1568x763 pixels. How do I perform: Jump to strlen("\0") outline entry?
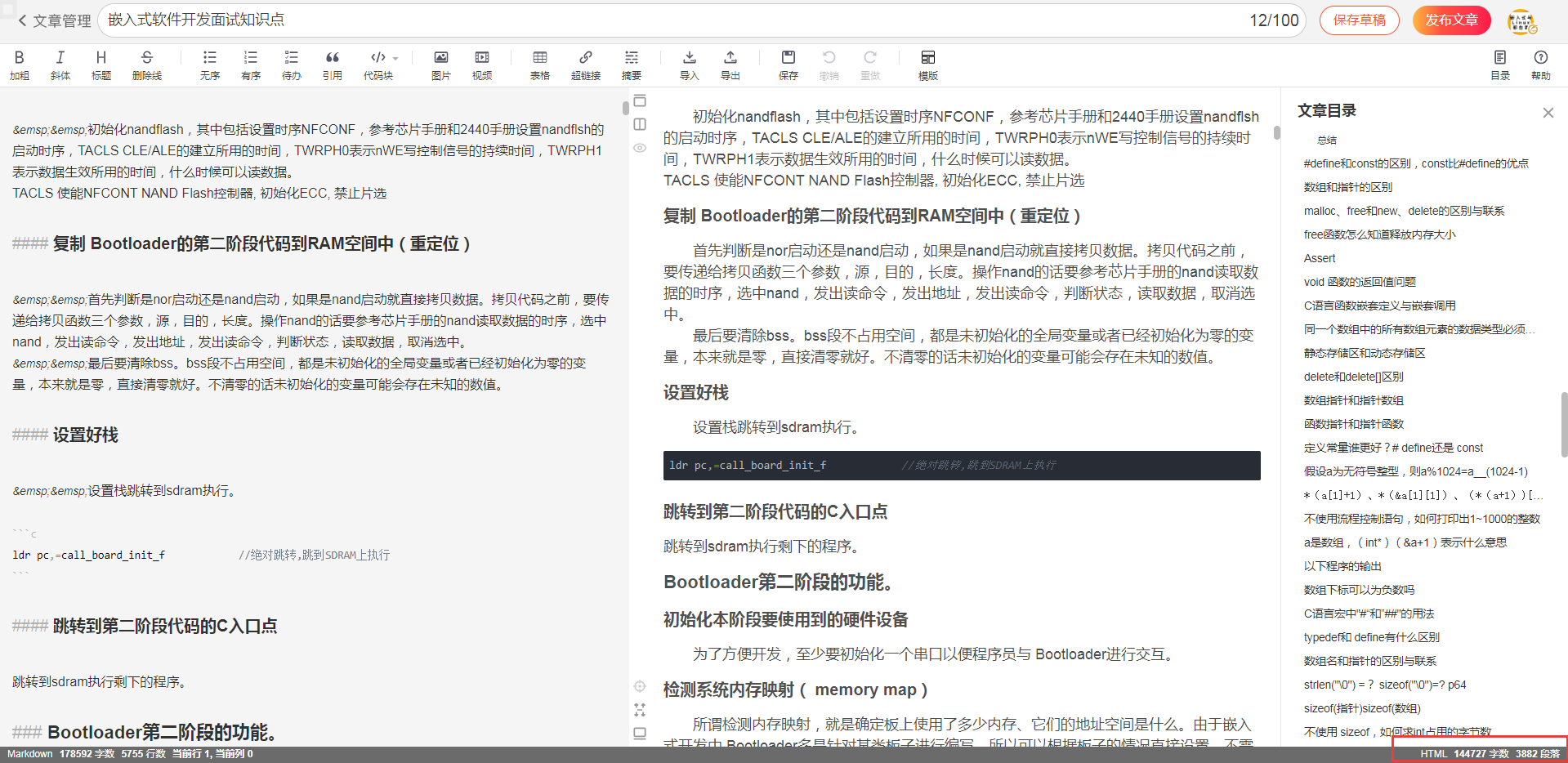point(1385,685)
